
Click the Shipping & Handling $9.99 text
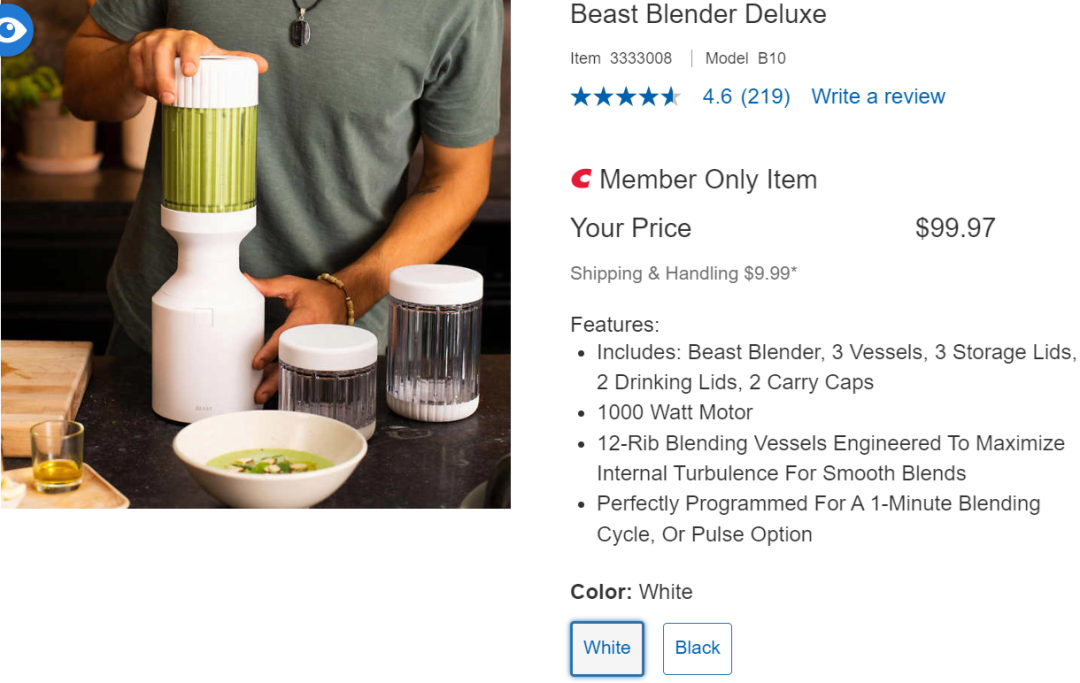tap(683, 273)
